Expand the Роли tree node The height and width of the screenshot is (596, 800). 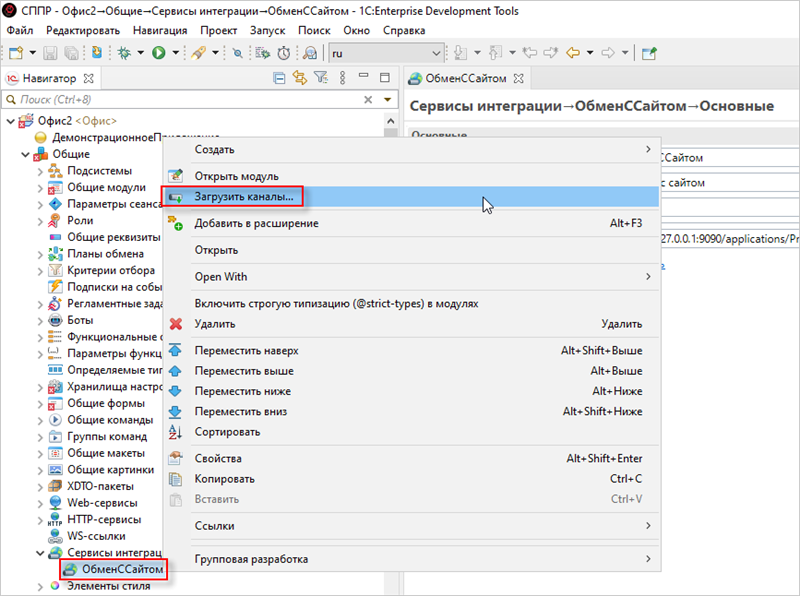coord(41,221)
